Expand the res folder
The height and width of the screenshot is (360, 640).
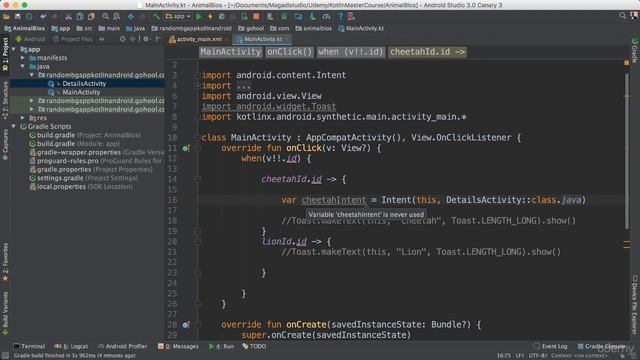pos(23,118)
